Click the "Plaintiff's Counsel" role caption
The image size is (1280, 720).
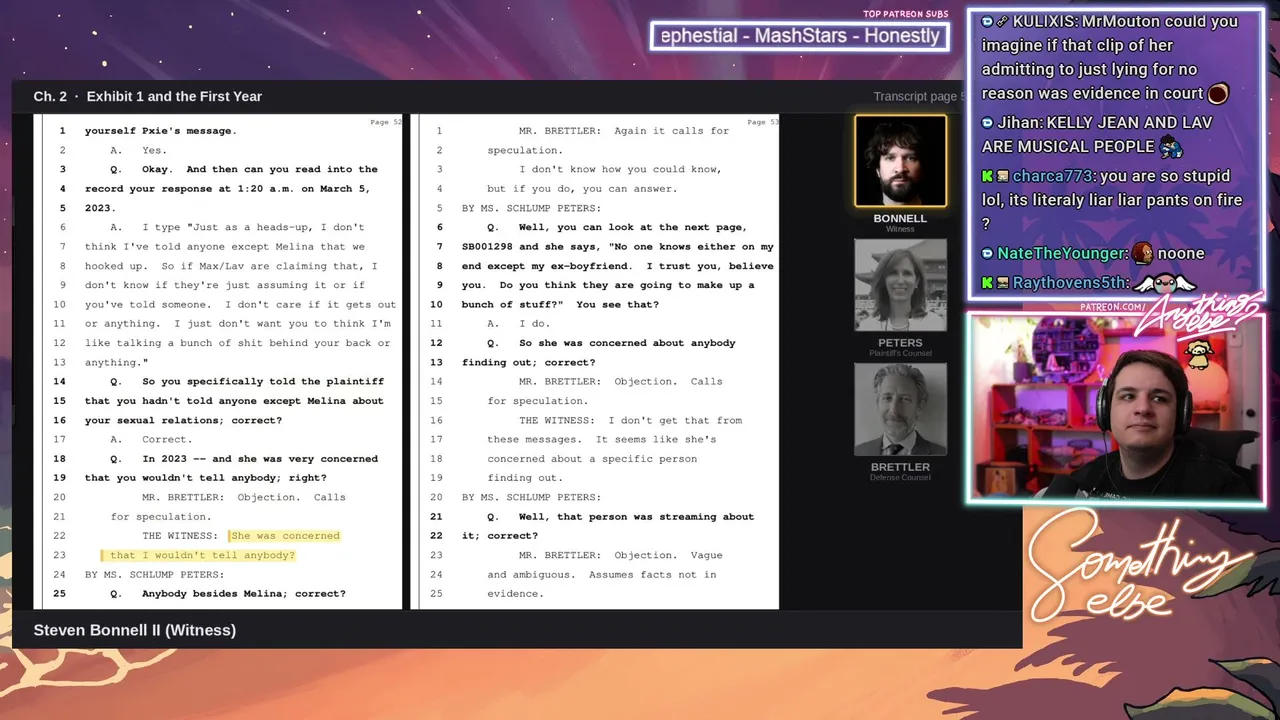coord(900,354)
